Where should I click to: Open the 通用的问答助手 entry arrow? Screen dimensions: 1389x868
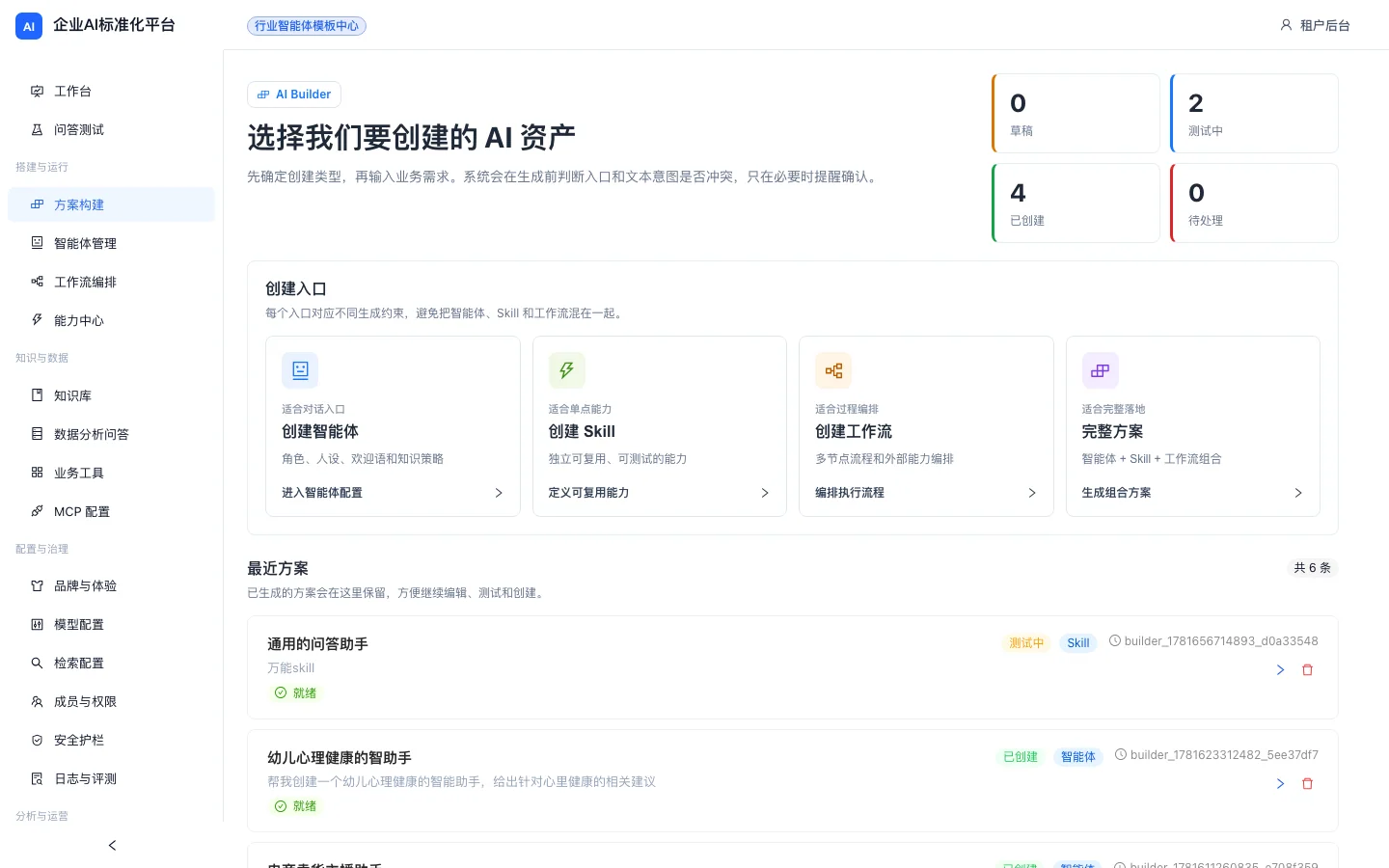click(x=1280, y=670)
